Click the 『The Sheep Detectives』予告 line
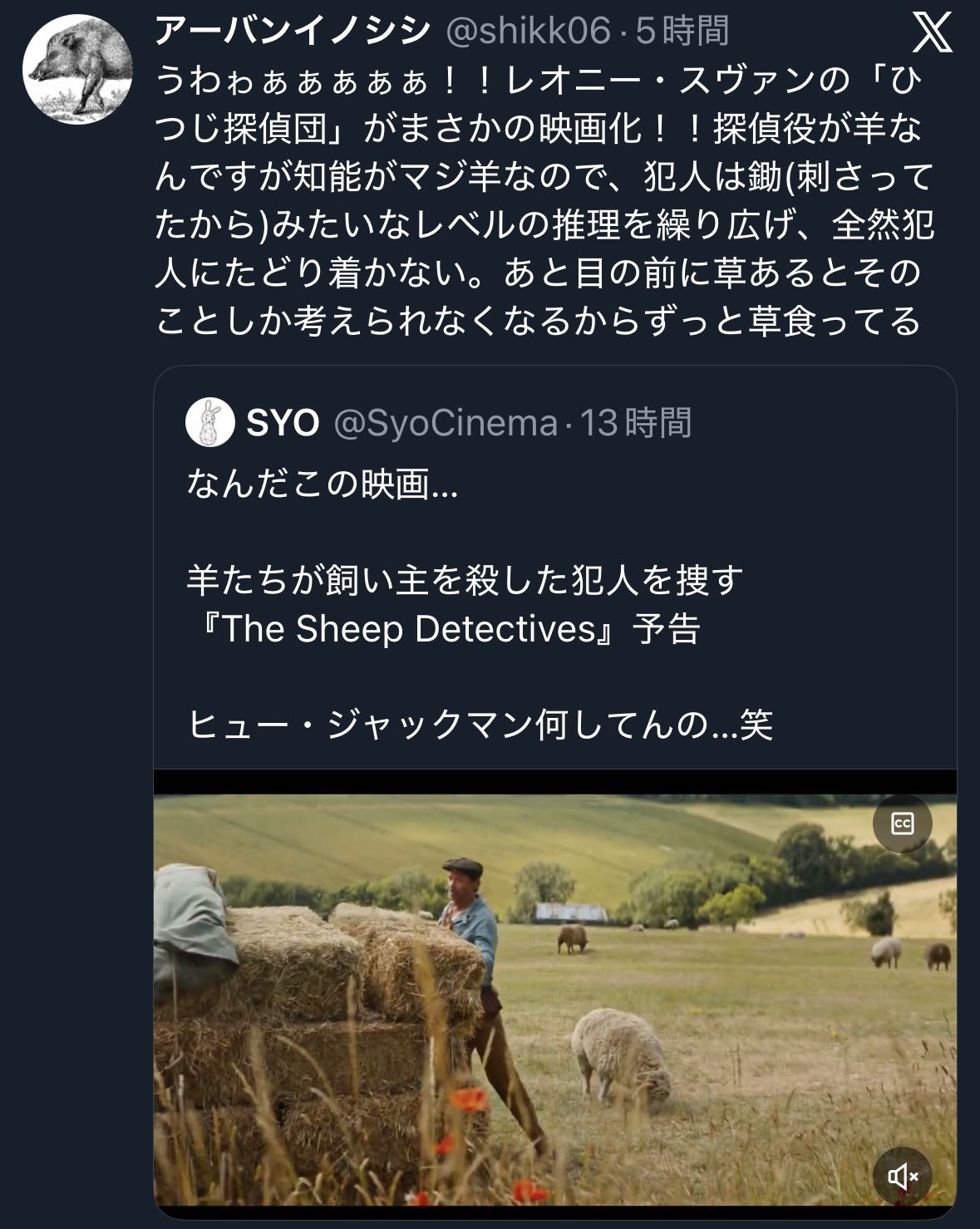This screenshot has height=1229, width=980. coord(445,629)
